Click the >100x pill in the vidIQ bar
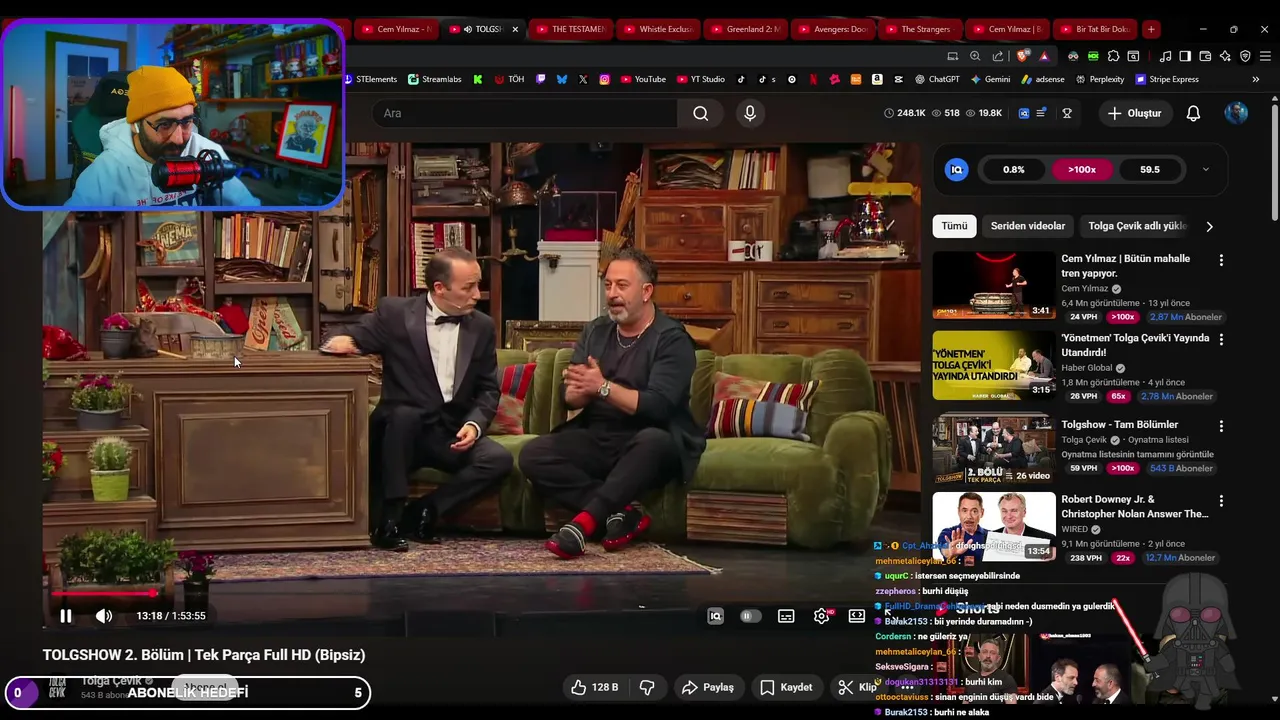 [1082, 170]
